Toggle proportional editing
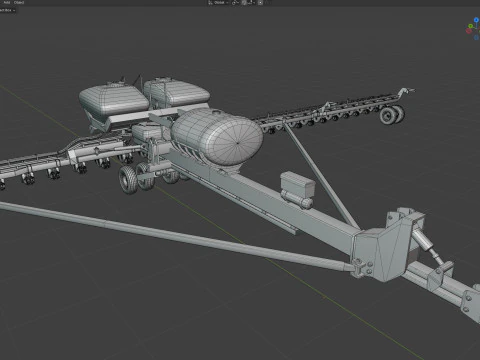Image resolution: width=480 pixels, height=360 pixels. (x=260, y=2)
